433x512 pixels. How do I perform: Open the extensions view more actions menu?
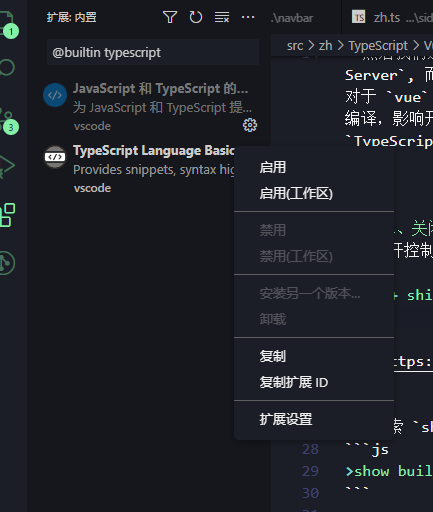tap(248, 17)
